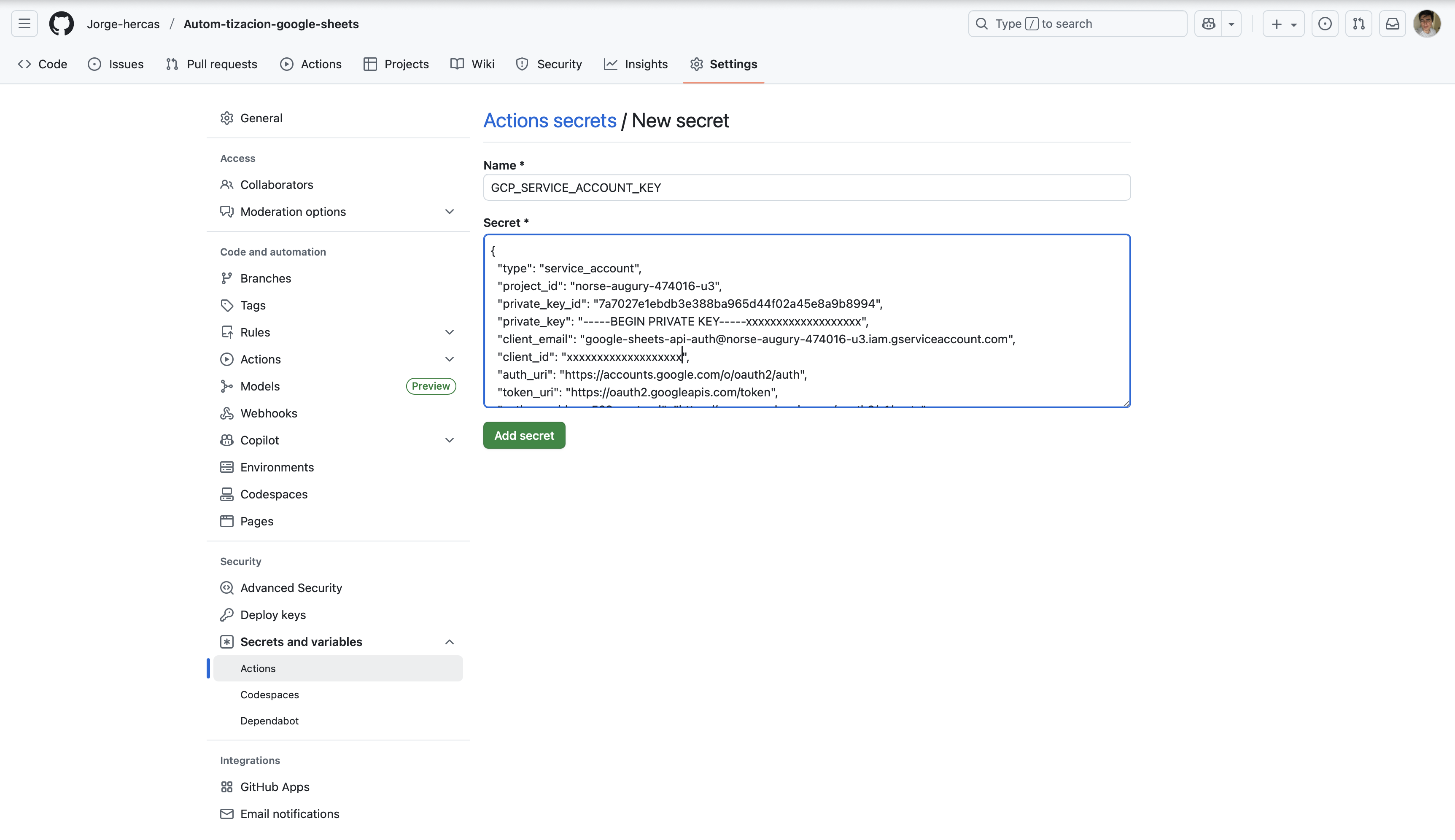Click the GitHub logo home icon

pyautogui.click(x=61, y=24)
